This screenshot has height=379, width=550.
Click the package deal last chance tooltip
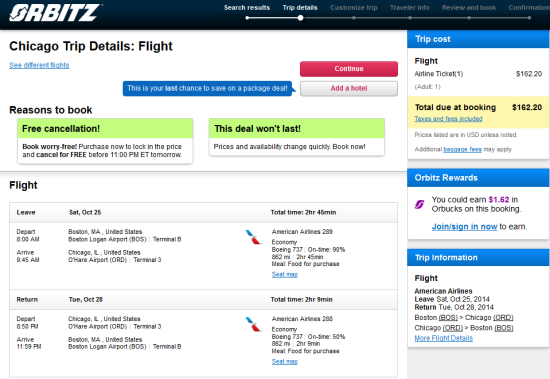point(207,88)
